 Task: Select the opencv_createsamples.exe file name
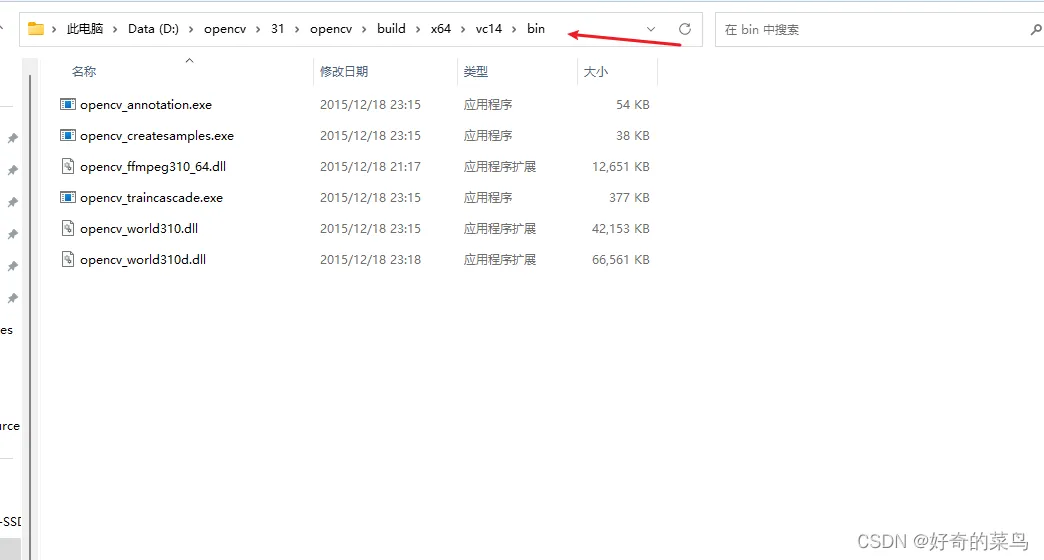(x=157, y=136)
